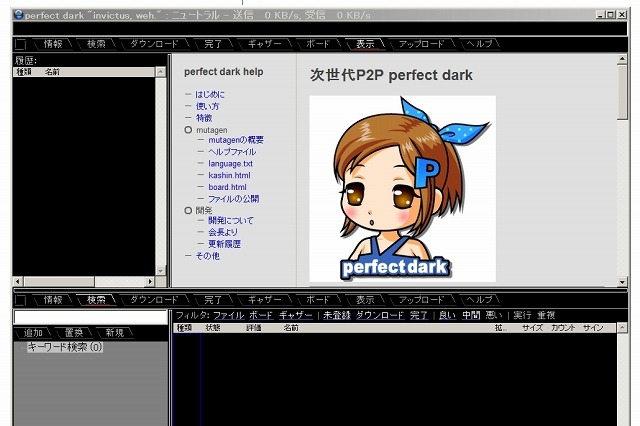Click the 新規 button

coord(115,333)
